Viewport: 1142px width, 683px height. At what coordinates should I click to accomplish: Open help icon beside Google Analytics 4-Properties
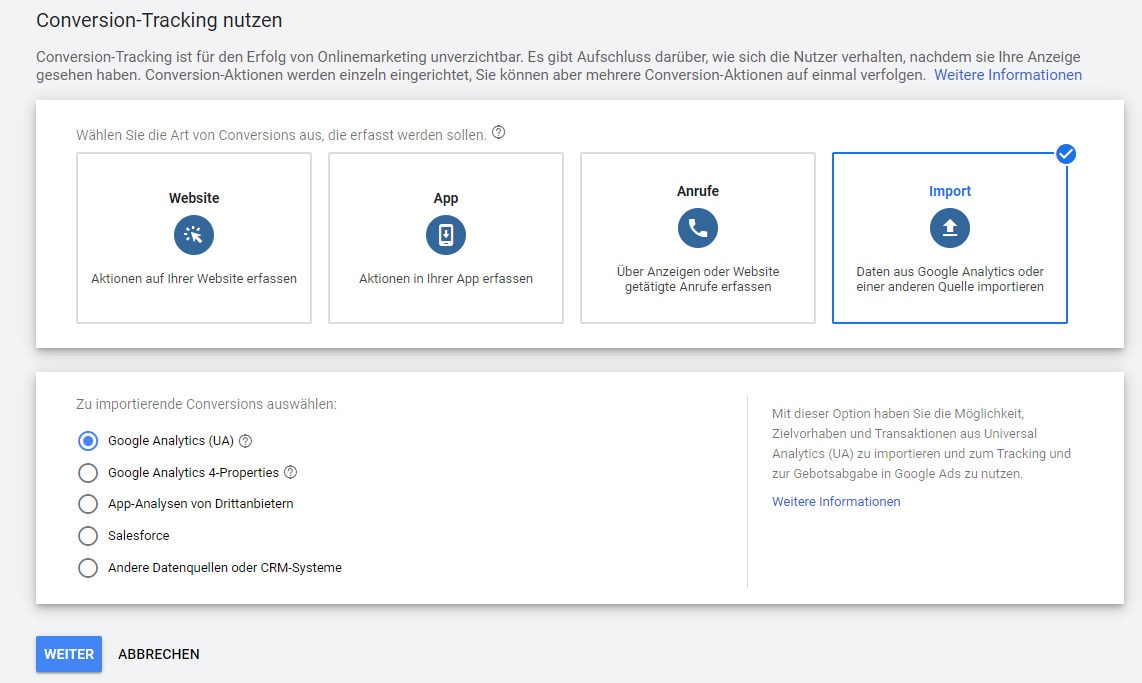(x=291, y=472)
